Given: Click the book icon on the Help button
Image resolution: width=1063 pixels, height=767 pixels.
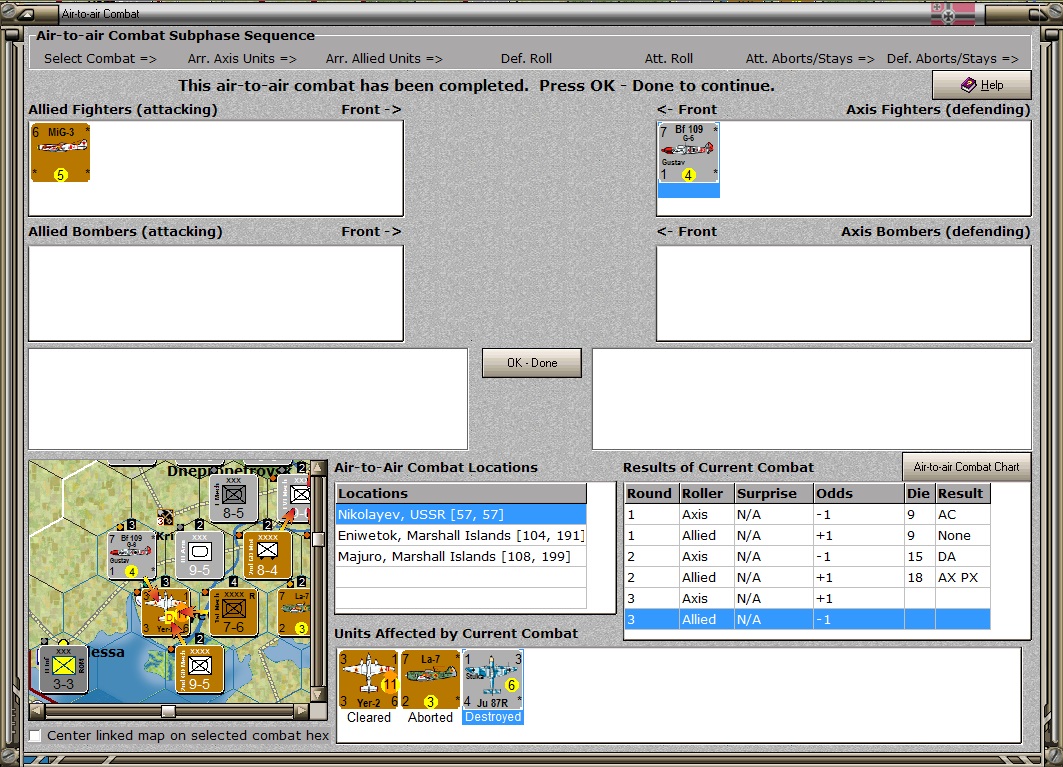Looking at the screenshot, I should (x=969, y=85).
